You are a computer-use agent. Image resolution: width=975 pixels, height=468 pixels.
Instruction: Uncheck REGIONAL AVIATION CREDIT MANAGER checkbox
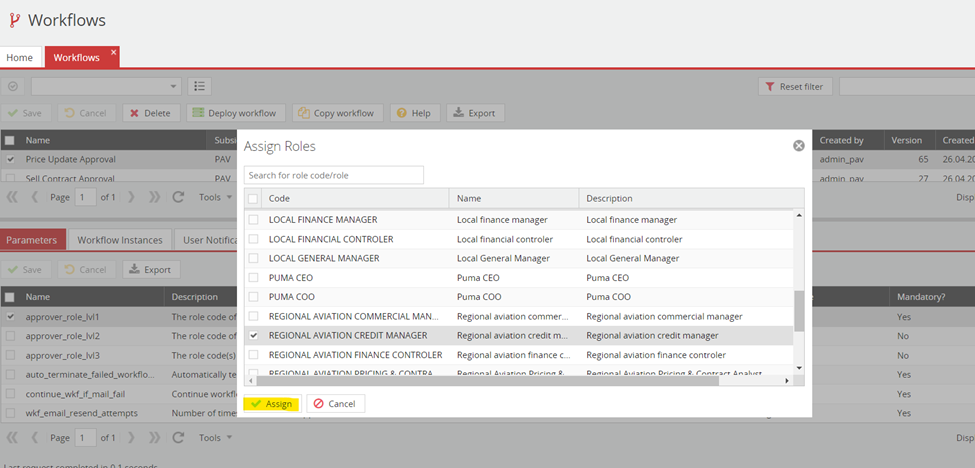tap(253, 335)
